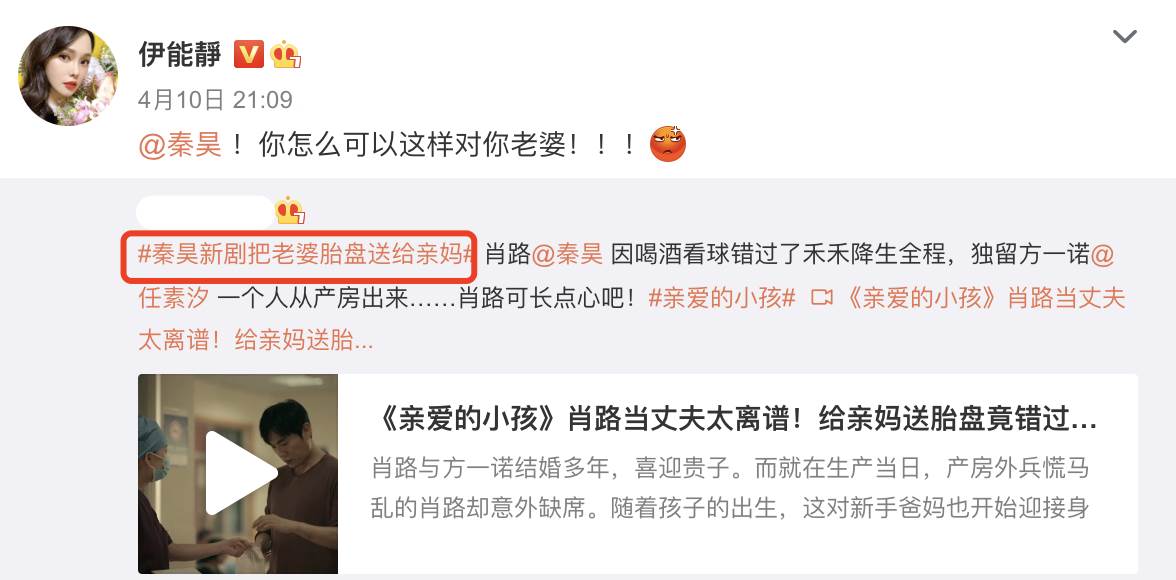
Task: Click the post timestamp 4月10日 21:09
Action: coord(215,100)
